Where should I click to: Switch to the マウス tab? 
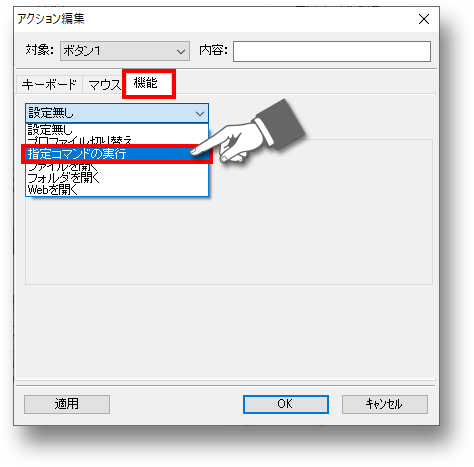(x=103, y=85)
